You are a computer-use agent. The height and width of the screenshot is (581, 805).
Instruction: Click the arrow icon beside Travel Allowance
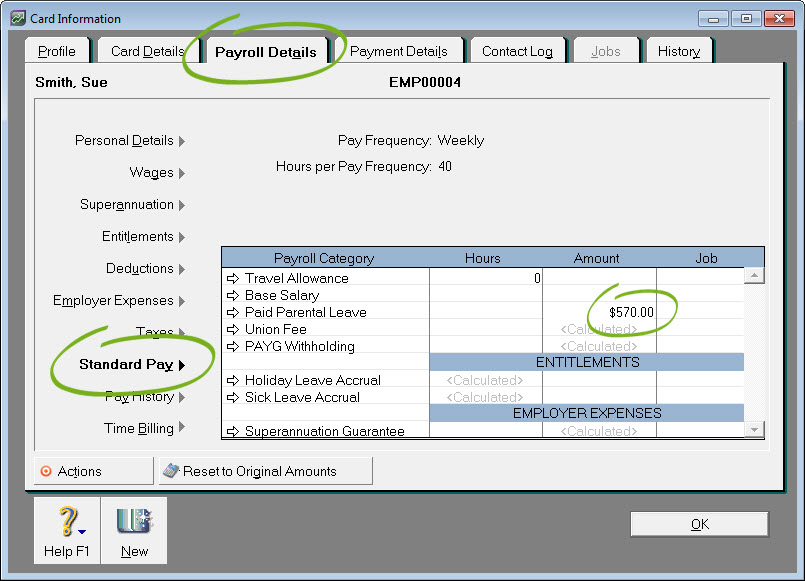pos(234,279)
